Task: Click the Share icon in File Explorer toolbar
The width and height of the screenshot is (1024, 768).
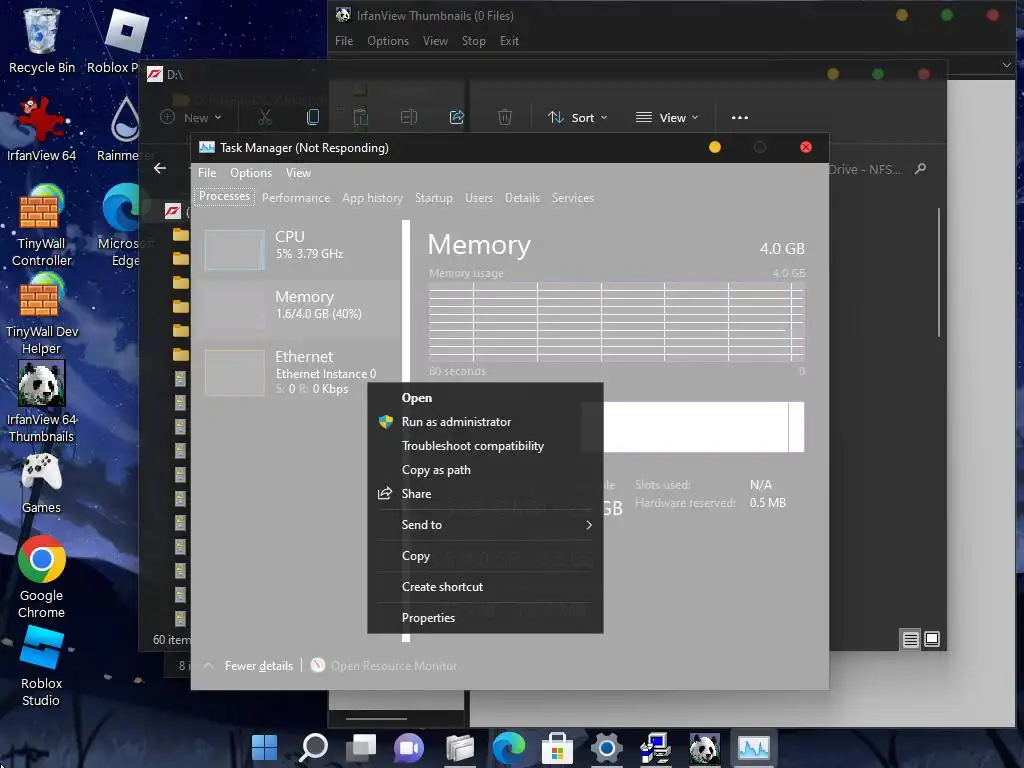Action: click(456, 117)
